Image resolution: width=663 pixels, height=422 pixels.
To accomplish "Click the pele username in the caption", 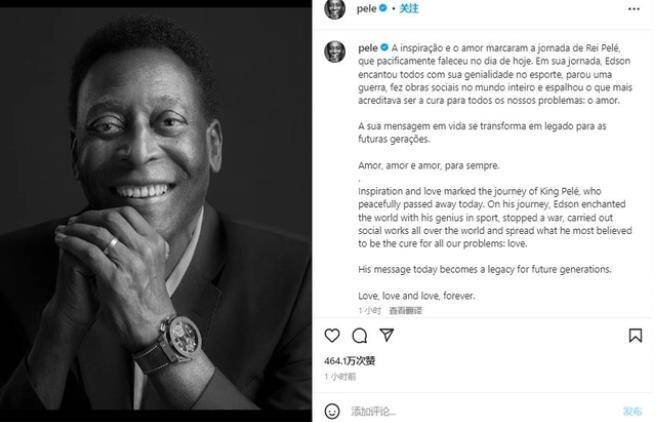I will pyautogui.click(x=366, y=47).
